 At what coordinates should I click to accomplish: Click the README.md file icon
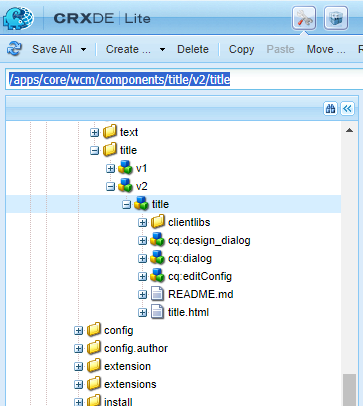click(x=157, y=294)
